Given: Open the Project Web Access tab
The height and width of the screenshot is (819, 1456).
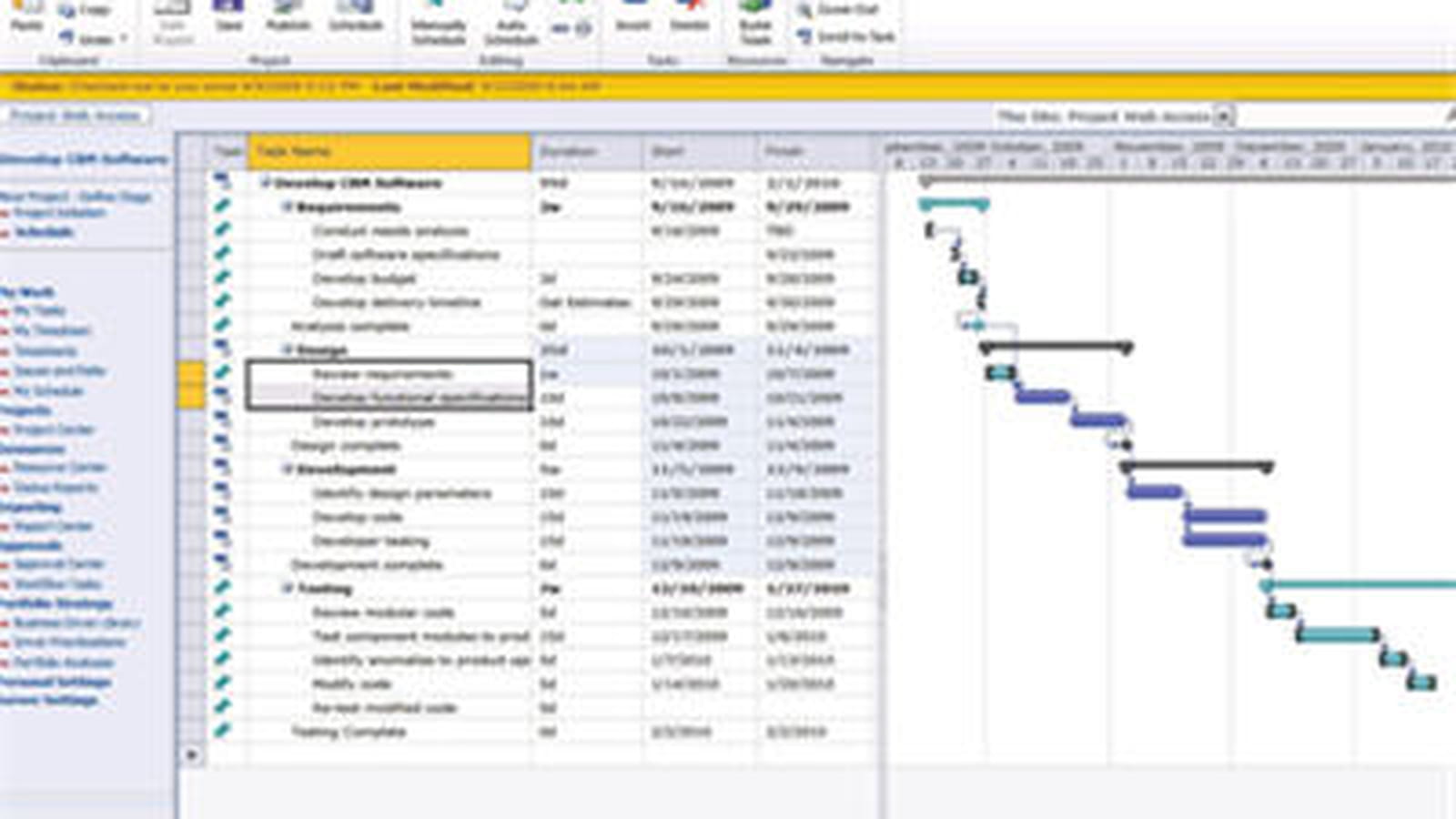Looking at the screenshot, I should (76, 116).
